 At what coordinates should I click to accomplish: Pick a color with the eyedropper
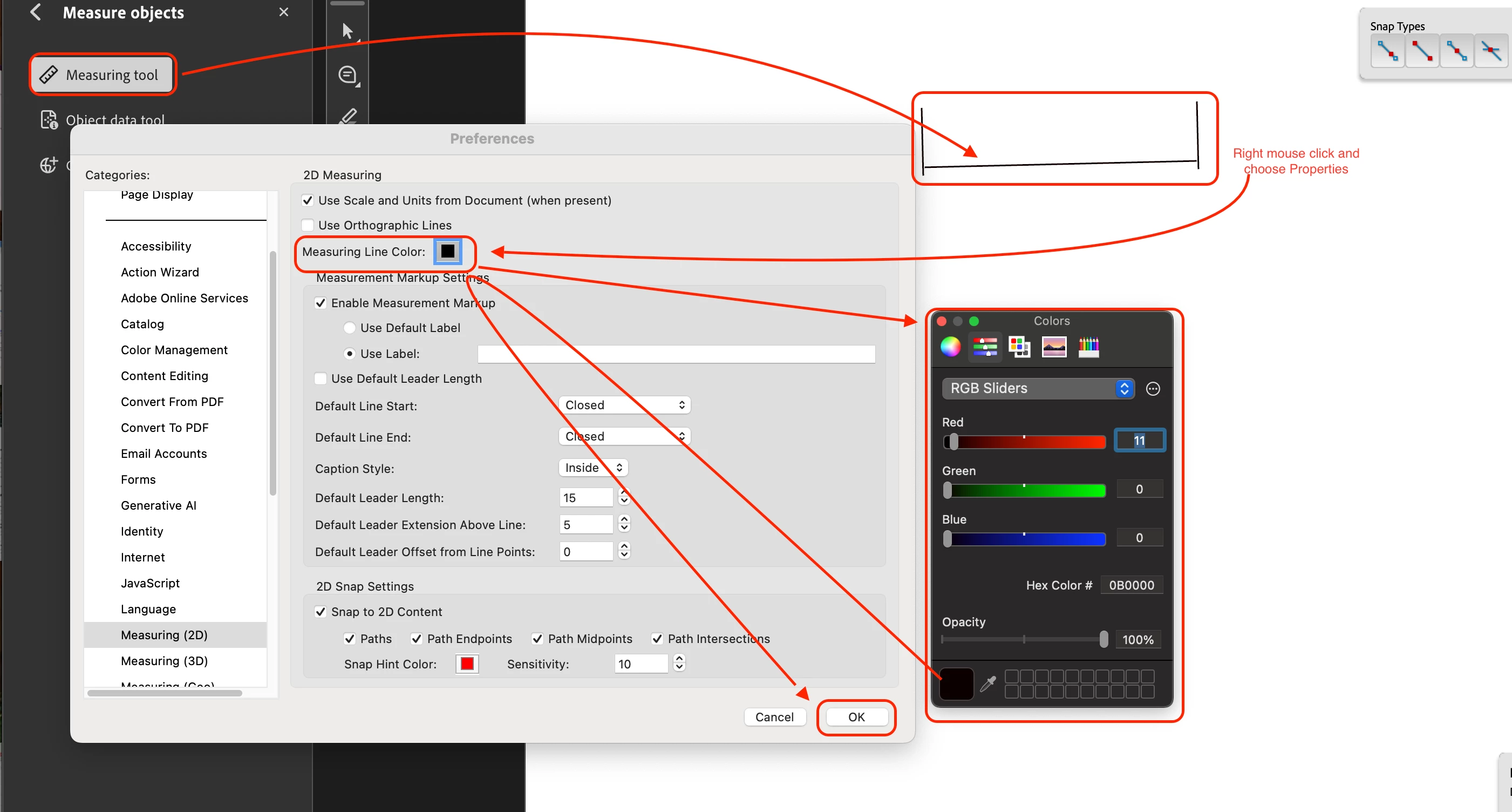coord(989,684)
